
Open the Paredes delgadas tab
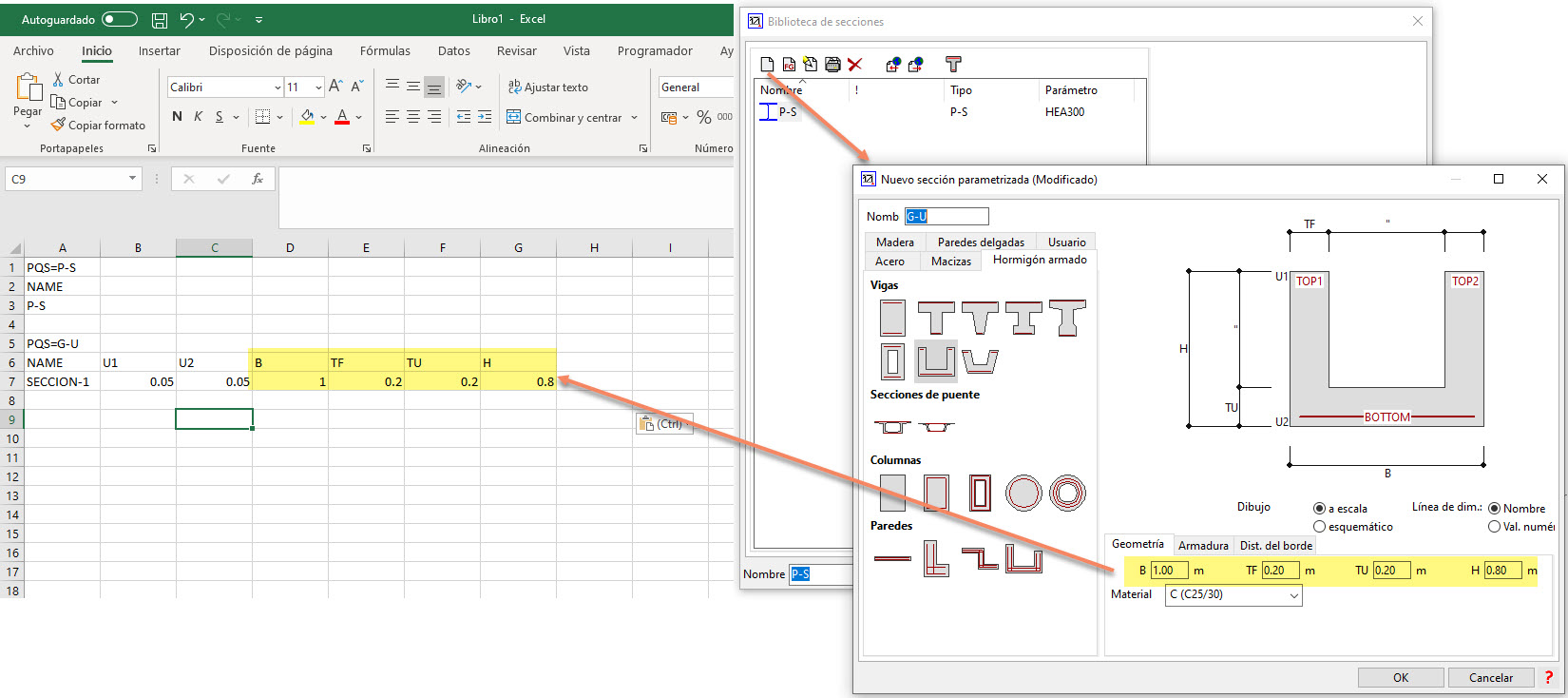pyautogui.click(x=981, y=242)
